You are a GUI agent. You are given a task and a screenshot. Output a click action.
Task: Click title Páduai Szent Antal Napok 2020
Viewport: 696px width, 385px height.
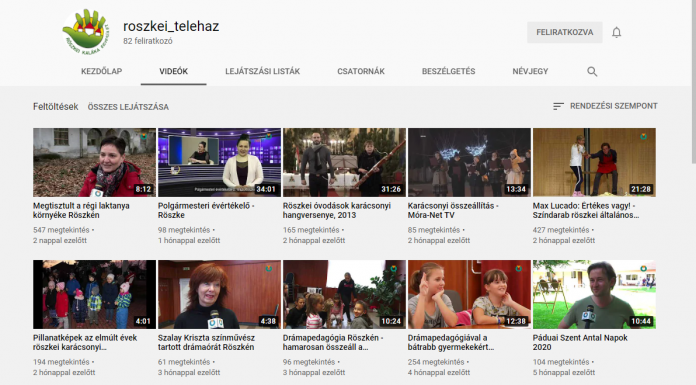[580, 342]
